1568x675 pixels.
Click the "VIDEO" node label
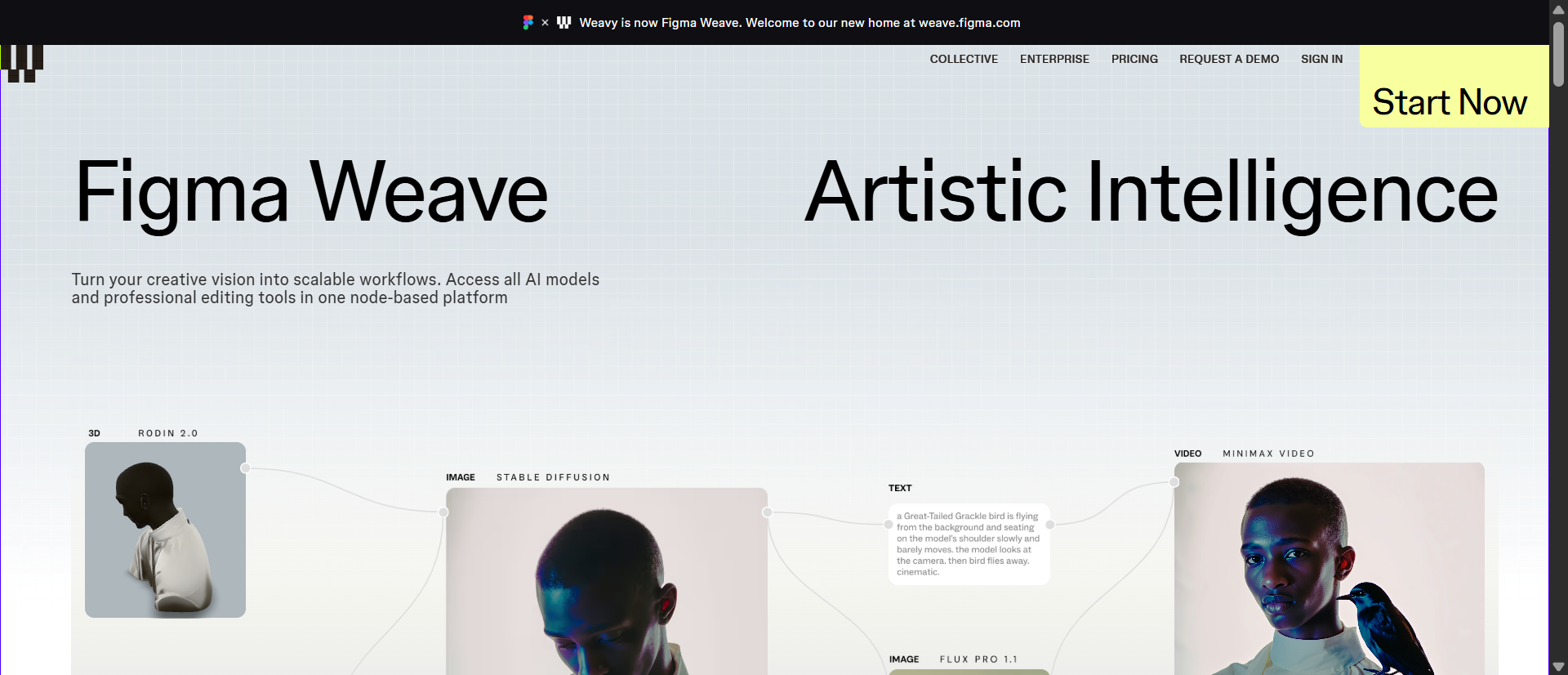[x=1187, y=454]
